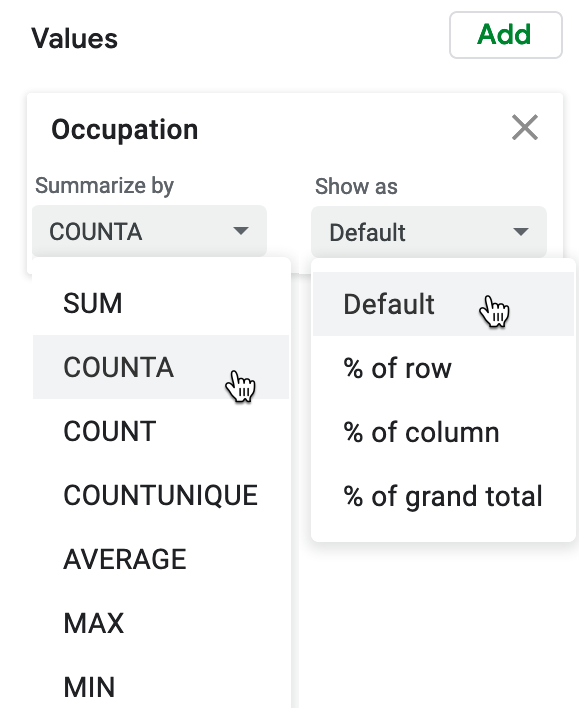Click the Show as dropdown arrow

(521, 232)
